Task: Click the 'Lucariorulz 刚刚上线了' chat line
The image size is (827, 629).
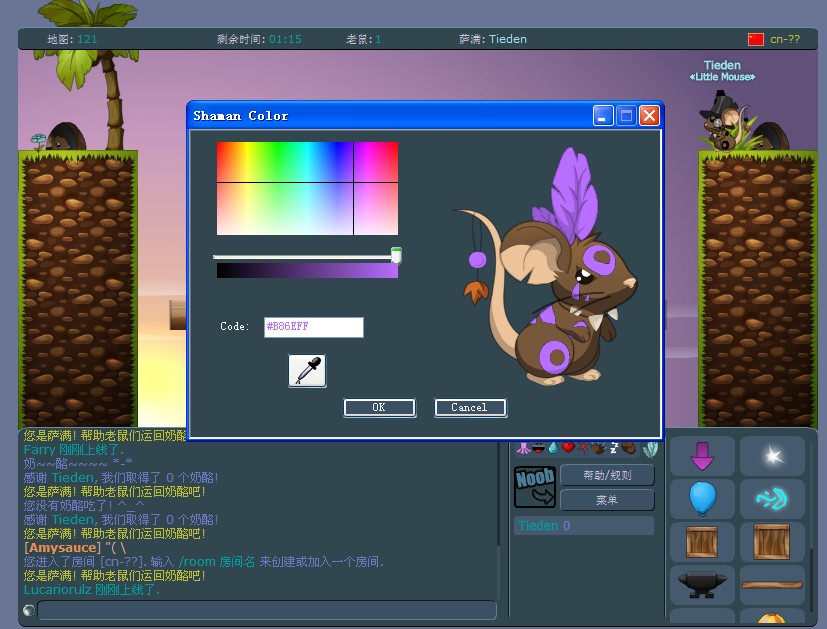Action: tap(92, 589)
